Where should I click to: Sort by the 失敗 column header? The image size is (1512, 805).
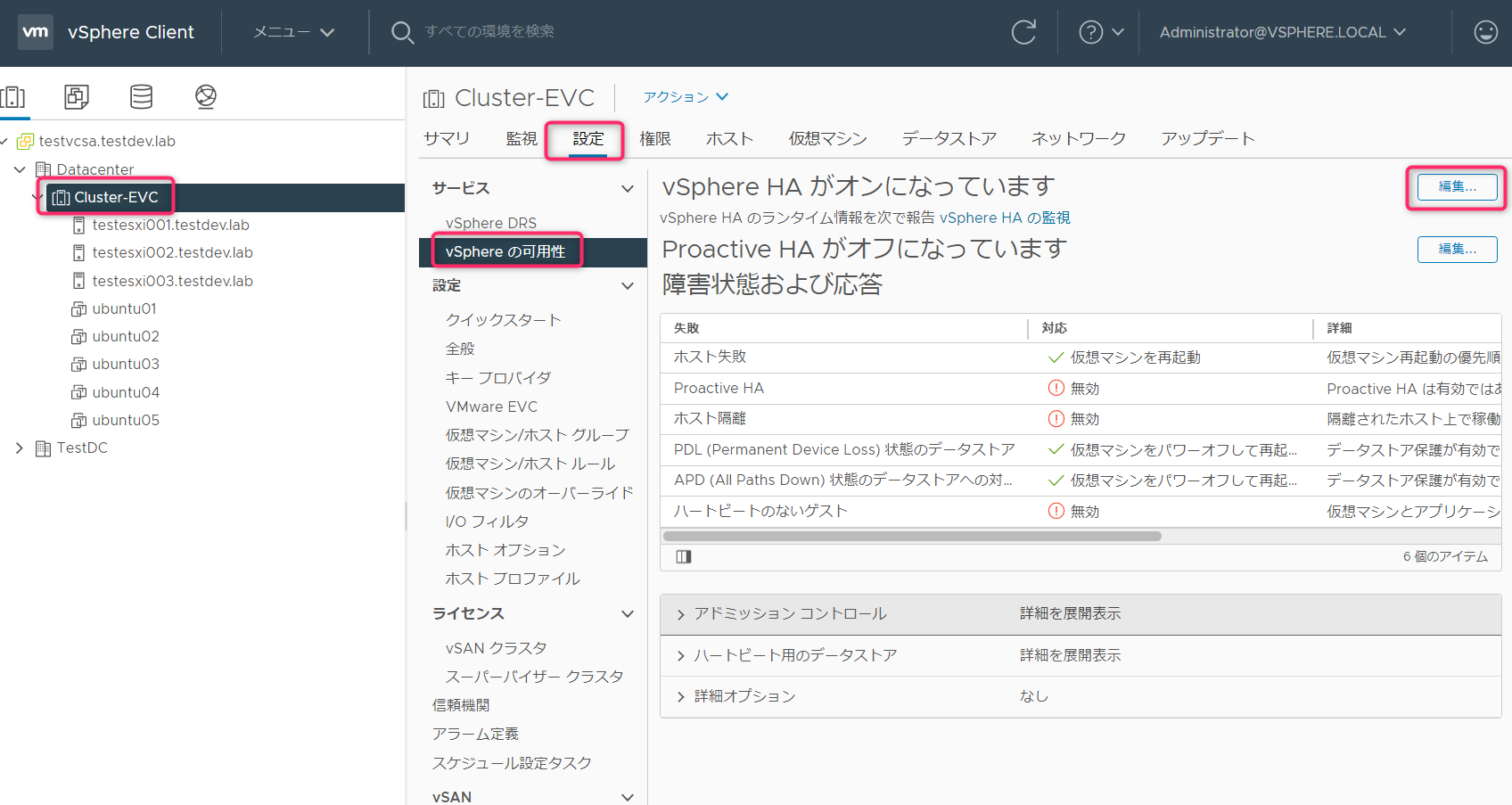click(x=686, y=328)
